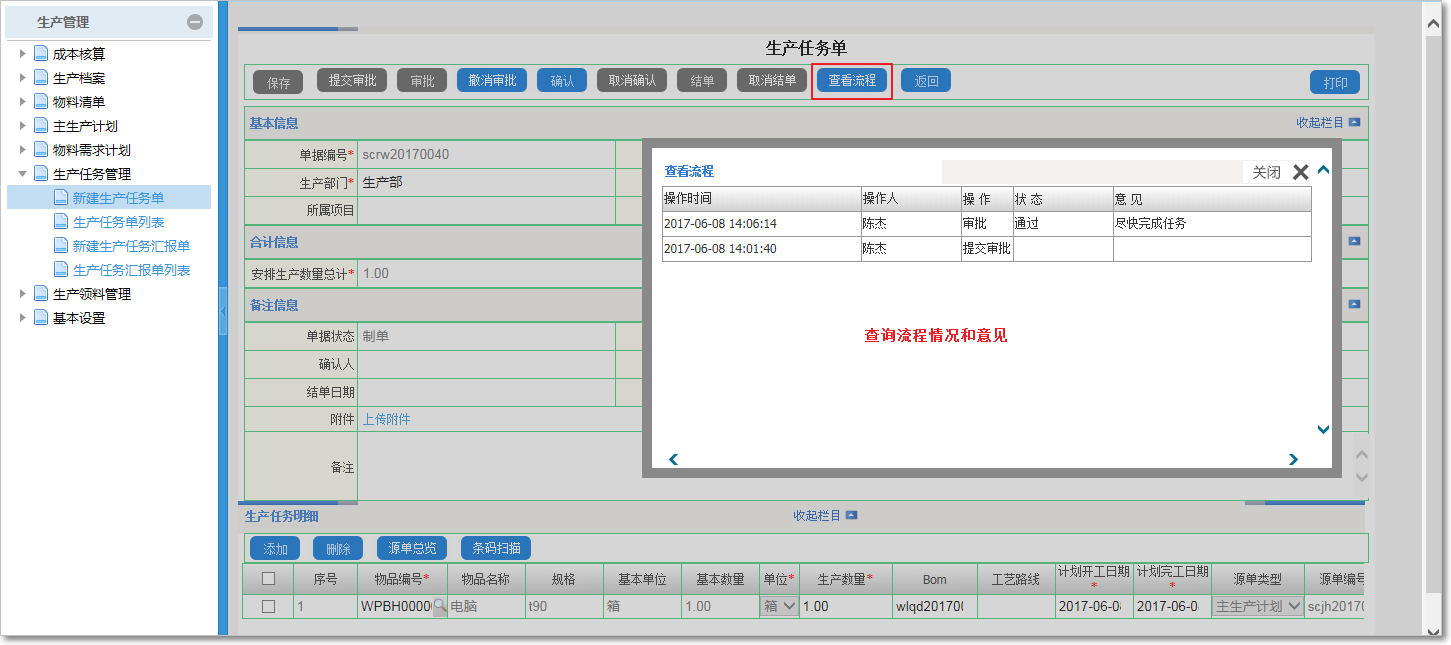This screenshot has width=1451, height=645.
Task: Click the left arrow icon inside 查看流程 dialog
Action: tap(673, 458)
